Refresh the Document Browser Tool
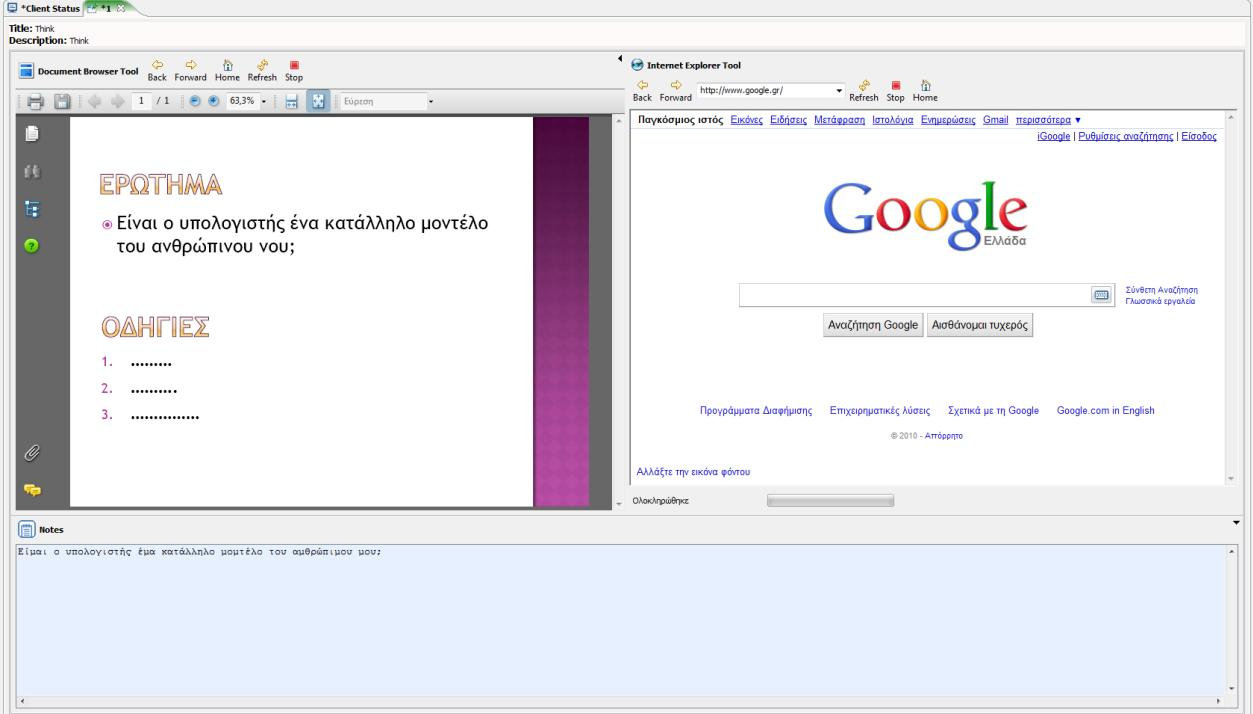 point(262,71)
